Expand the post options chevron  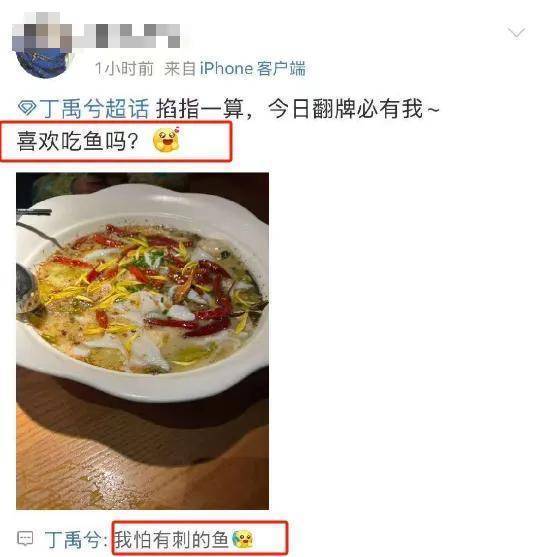click(x=516, y=33)
